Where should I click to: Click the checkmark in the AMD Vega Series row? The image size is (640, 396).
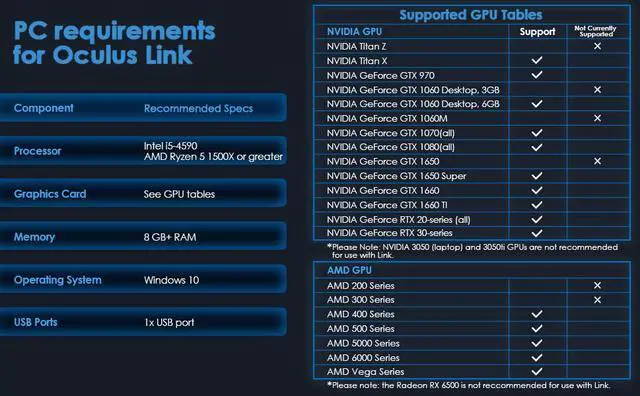click(537, 372)
